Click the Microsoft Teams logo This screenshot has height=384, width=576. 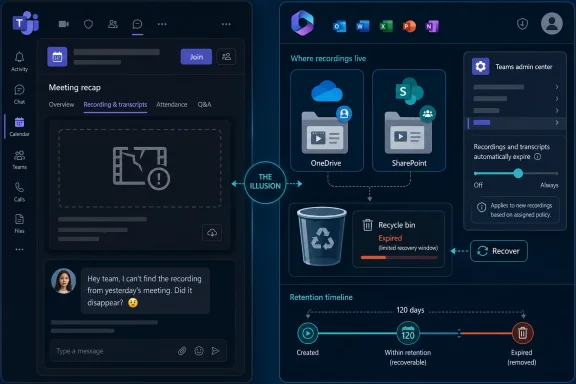[25, 23]
